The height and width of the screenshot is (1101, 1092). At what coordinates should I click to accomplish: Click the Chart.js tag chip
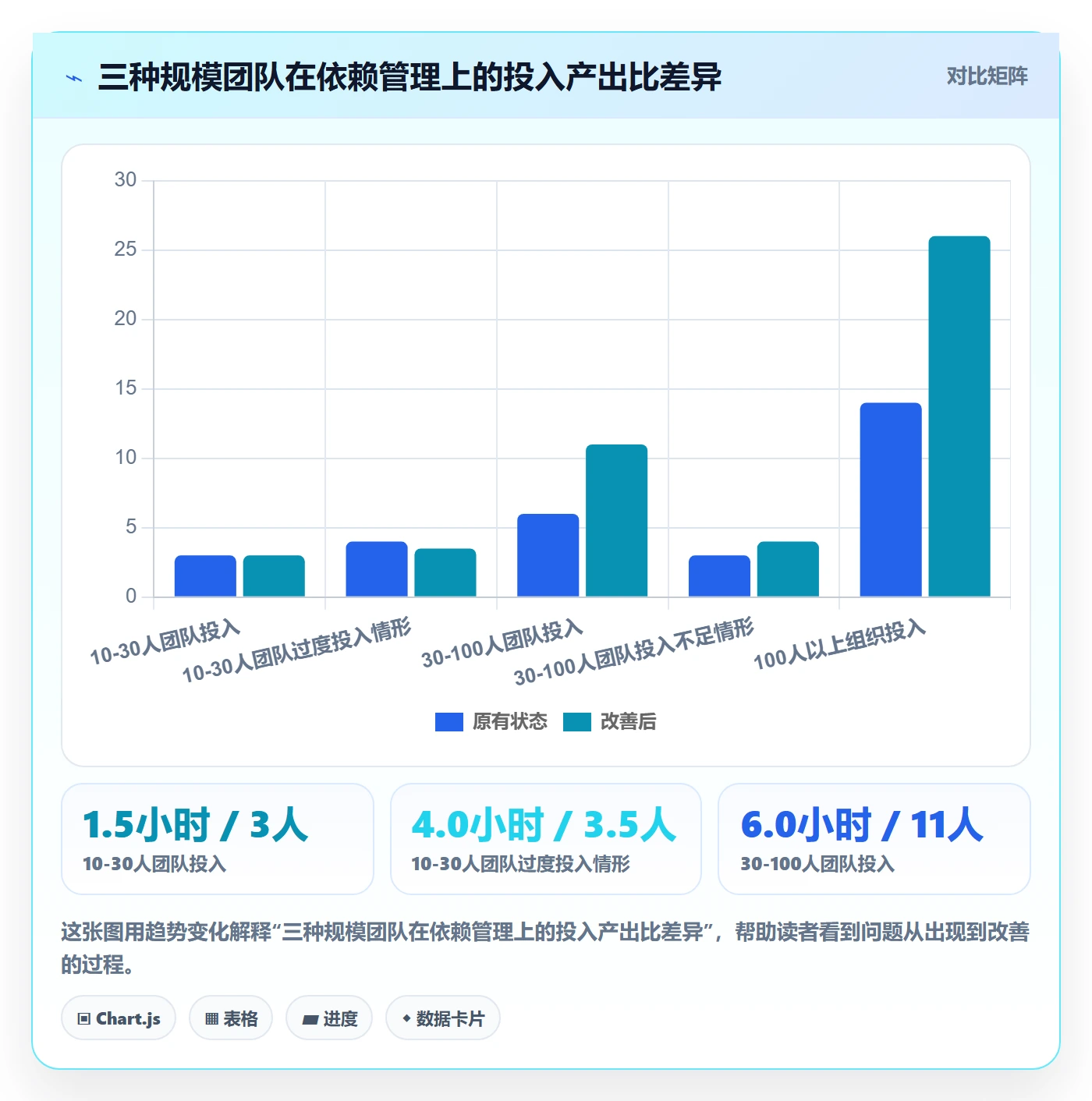(119, 1018)
